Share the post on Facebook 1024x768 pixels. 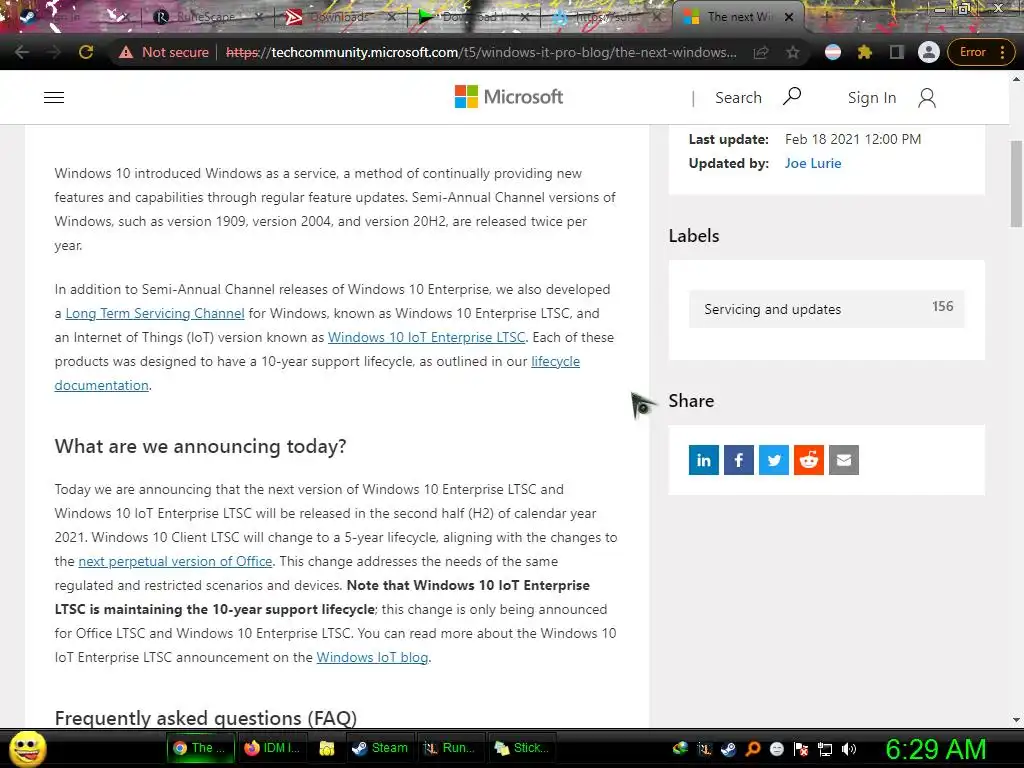click(739, 460)
